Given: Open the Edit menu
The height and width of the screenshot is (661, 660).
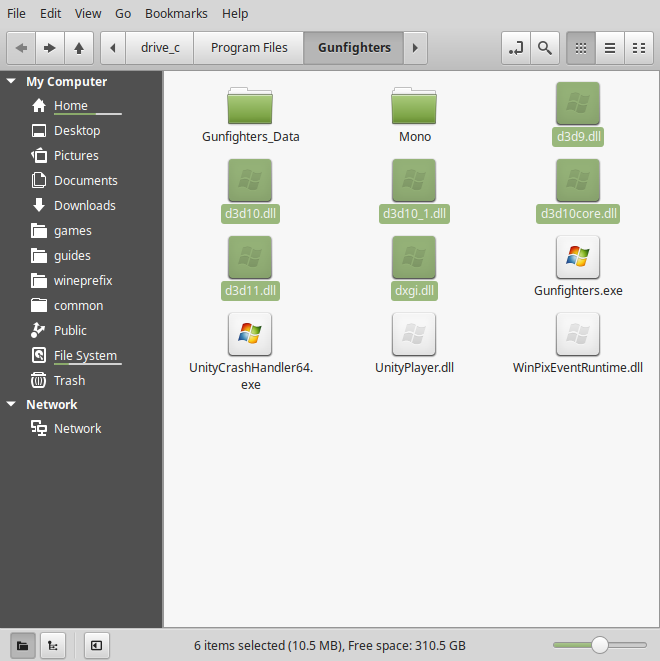Looking at the screenshot, I should (51, 13).
